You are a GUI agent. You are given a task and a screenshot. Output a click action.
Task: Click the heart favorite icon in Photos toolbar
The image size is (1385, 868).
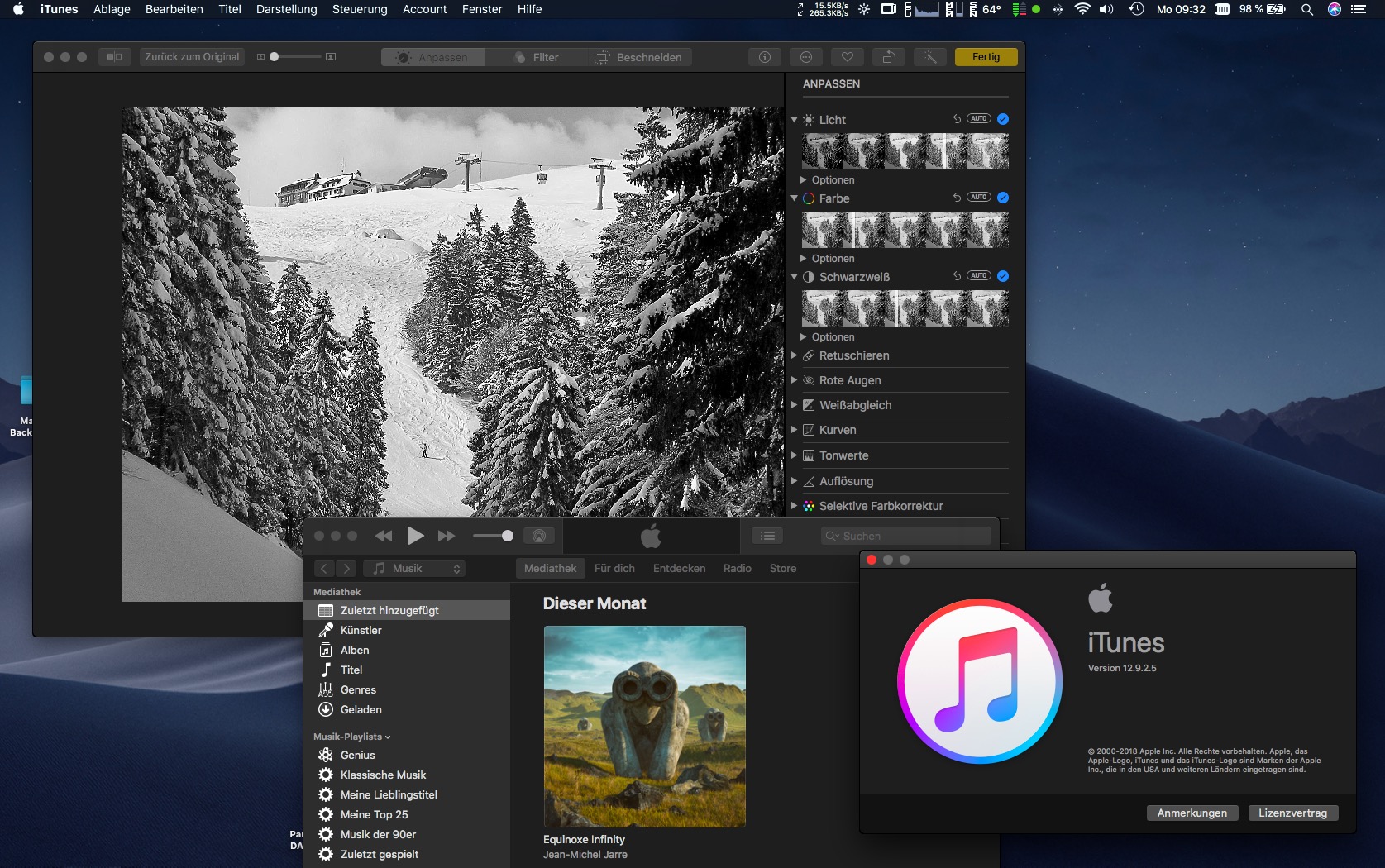[847, 57]
